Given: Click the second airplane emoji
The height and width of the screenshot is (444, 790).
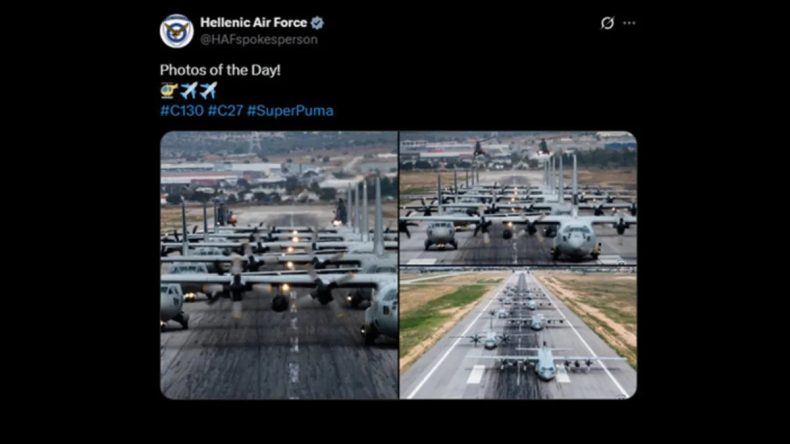Looking at the screenshot, I should 208,91.
